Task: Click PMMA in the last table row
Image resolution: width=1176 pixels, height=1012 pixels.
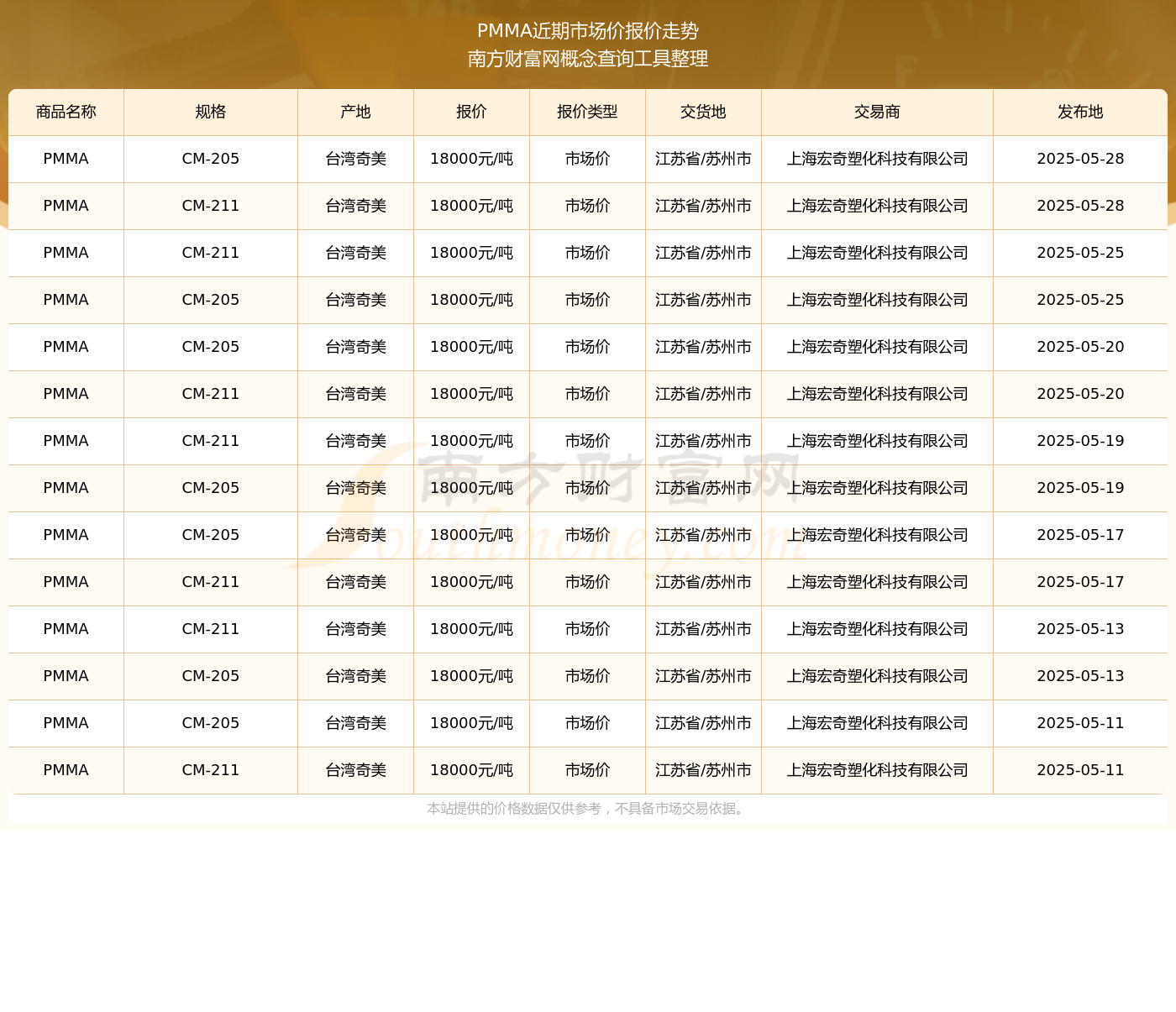Action: tap(66, 770)
